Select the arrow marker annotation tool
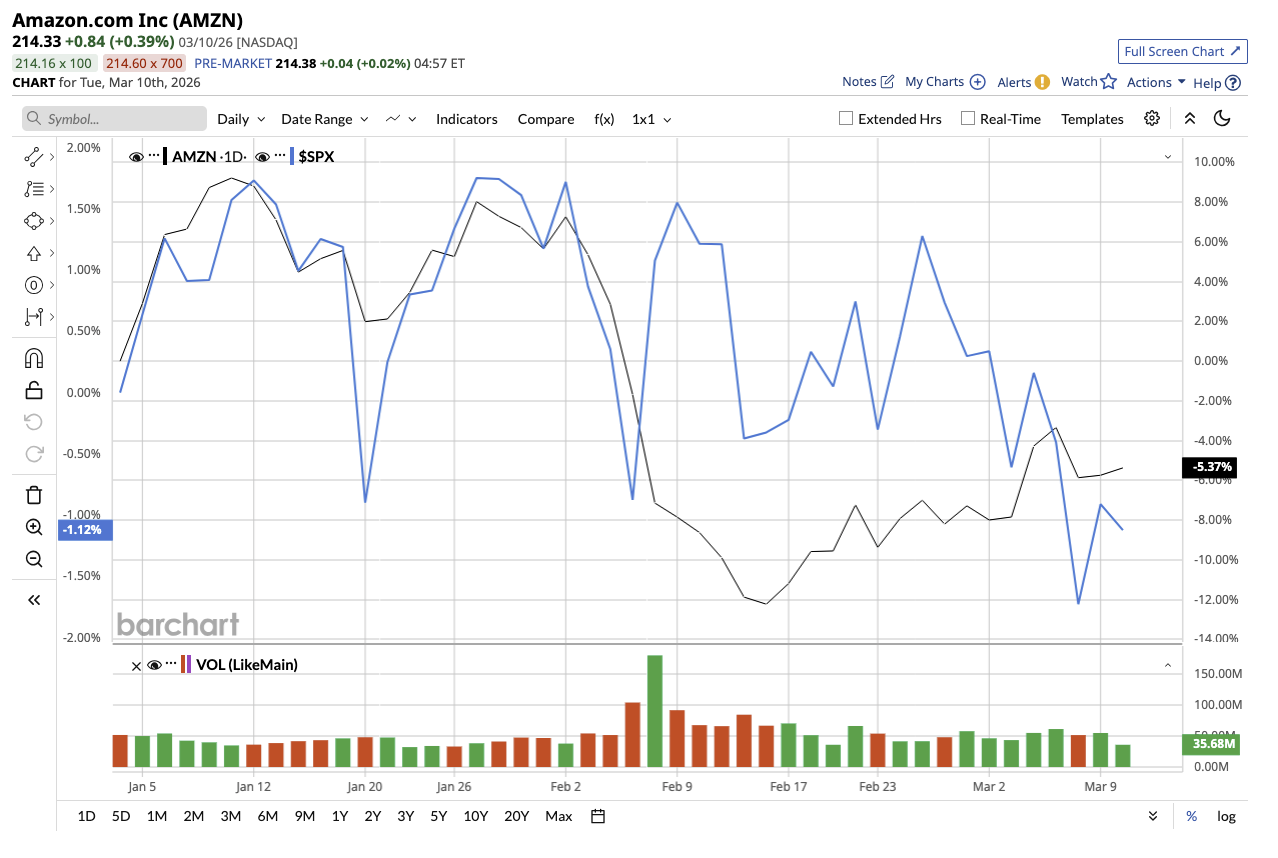The height and width of the screenshot is (858, 1278). click(33, 253)
